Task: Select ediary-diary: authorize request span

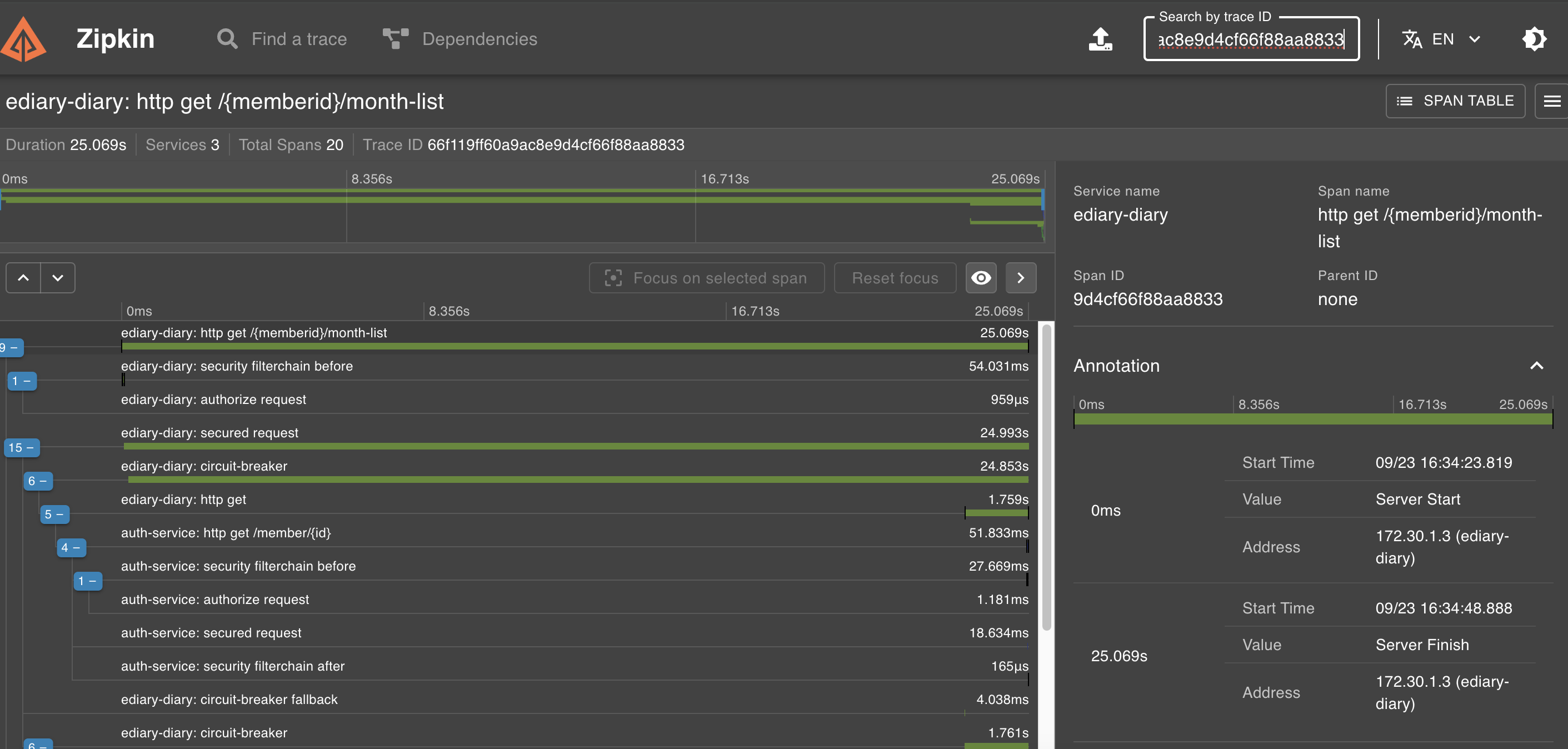Action: 575,405
